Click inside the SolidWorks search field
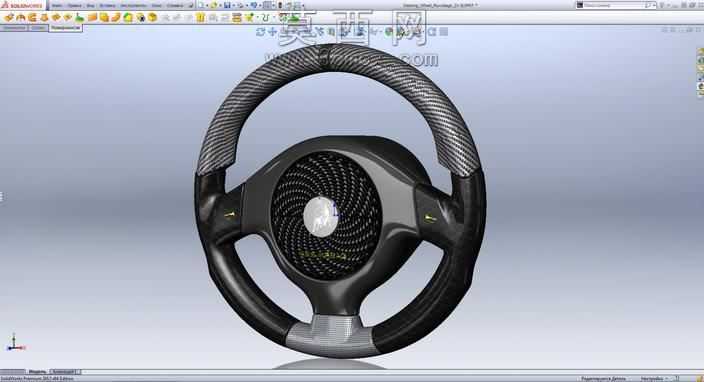Screen dimensions: 704x382 614,5
